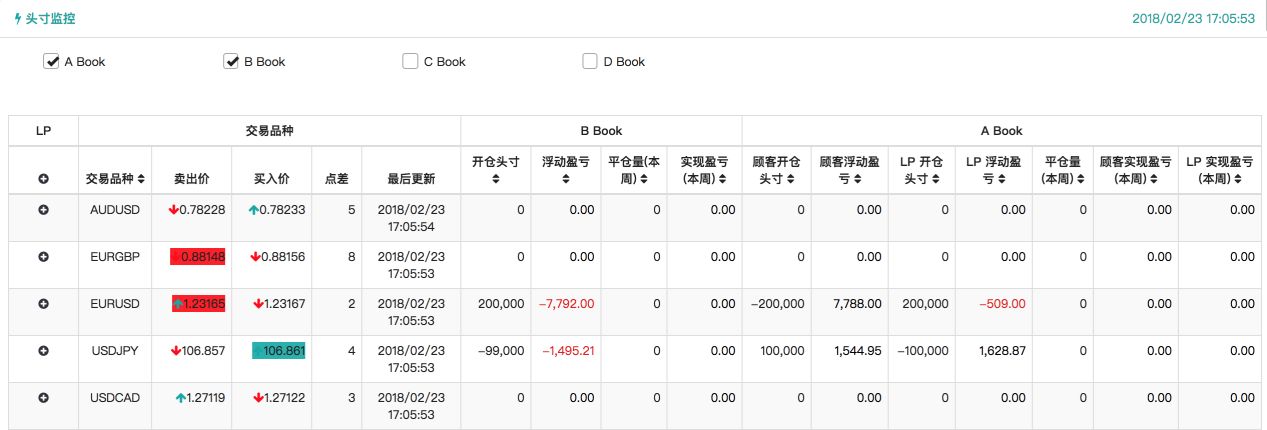
Task: Click the plus icon in the AUDUSD row
Action: click(x=43, y=210)
